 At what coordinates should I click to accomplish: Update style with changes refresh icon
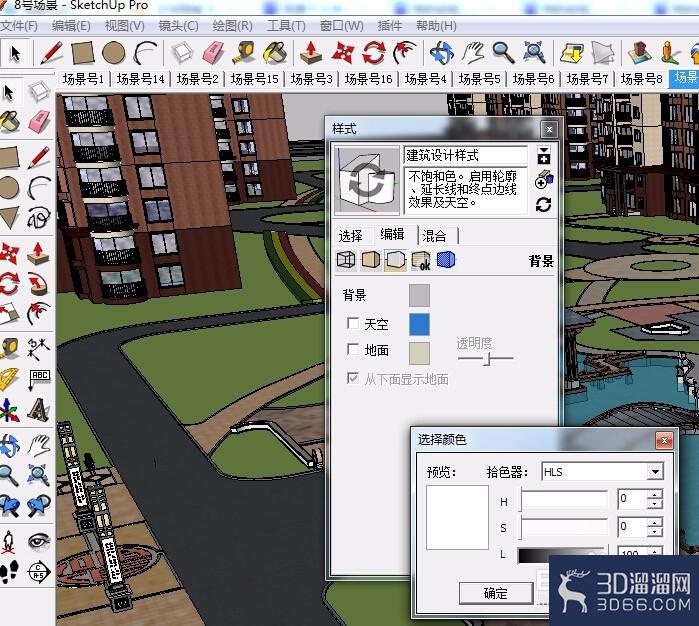click(543, 205)
